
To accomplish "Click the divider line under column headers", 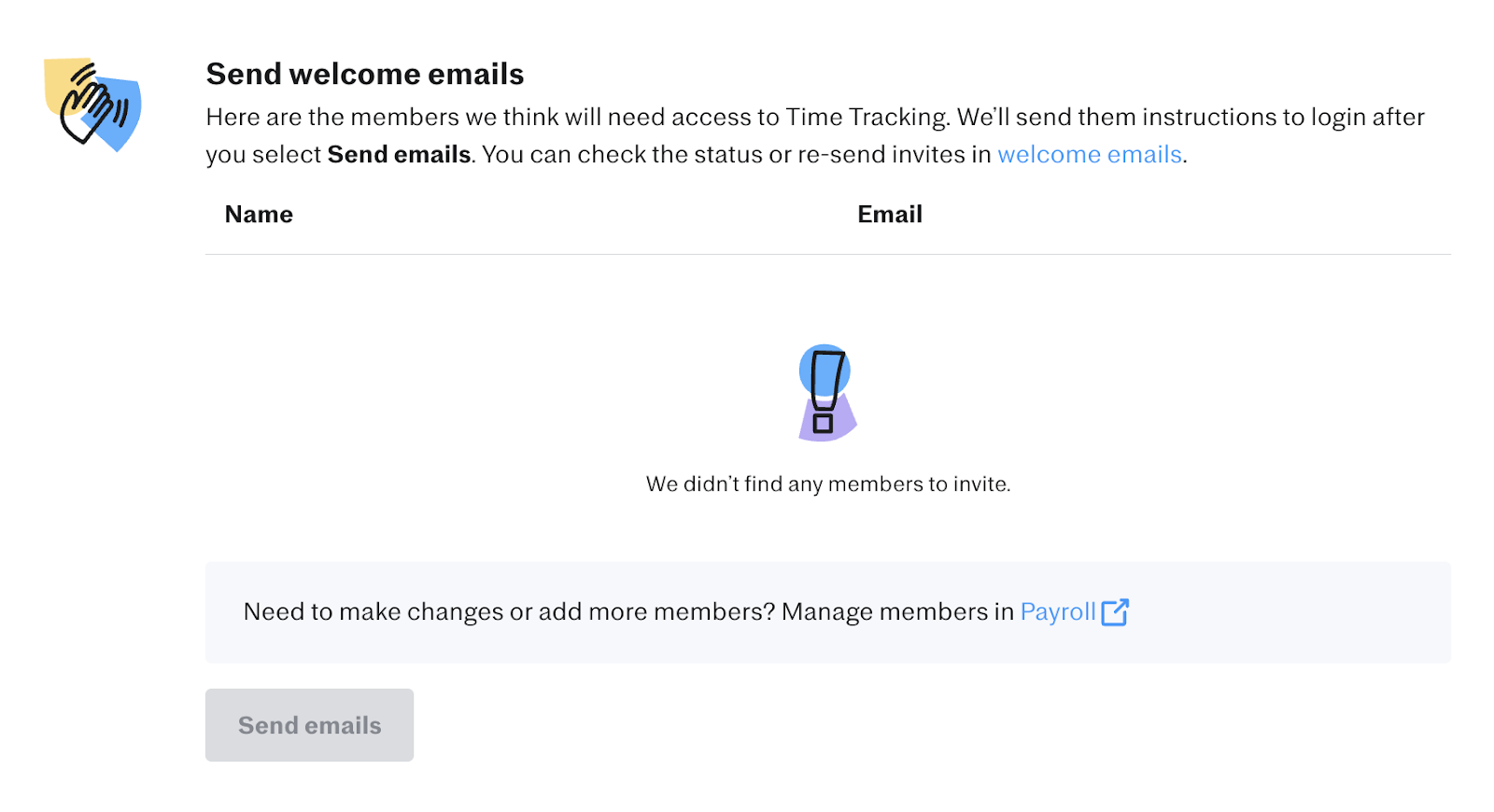I will (x=828, y=254).
